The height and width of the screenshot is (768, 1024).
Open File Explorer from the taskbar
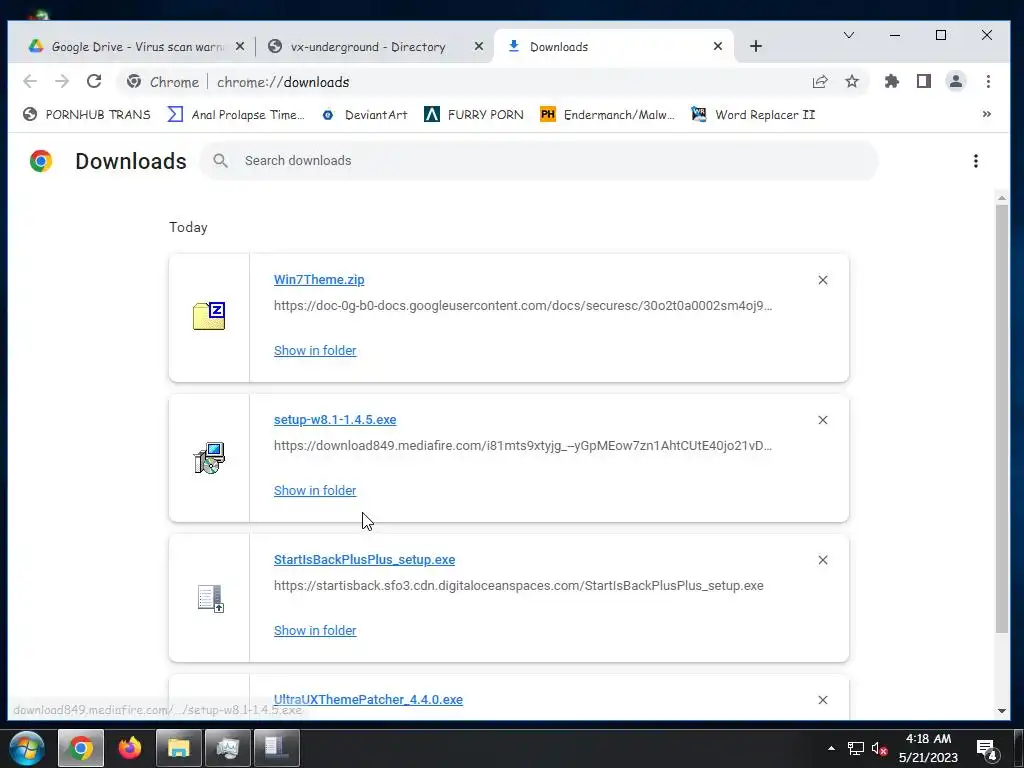tap(178, 748)
